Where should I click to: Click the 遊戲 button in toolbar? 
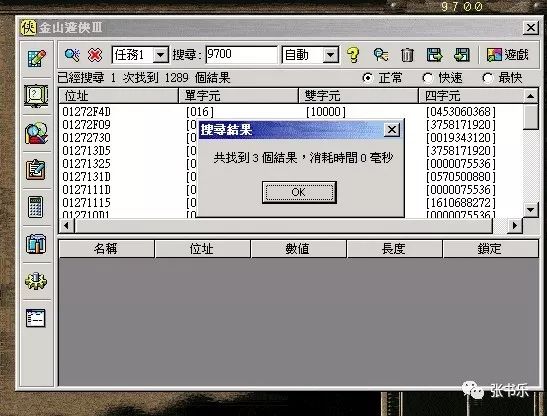pyautogui.click(x=508, y=55)
